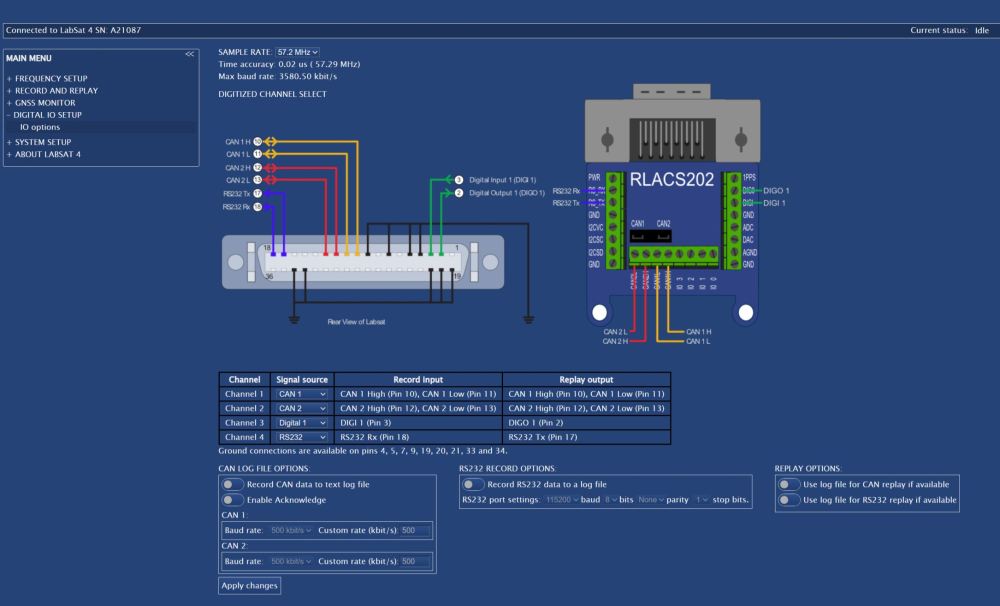The width and height of the screenshot is (1000, 606).
Task: Click the Digital Output 1 (DIGO 1) marker
Action: 457,194
